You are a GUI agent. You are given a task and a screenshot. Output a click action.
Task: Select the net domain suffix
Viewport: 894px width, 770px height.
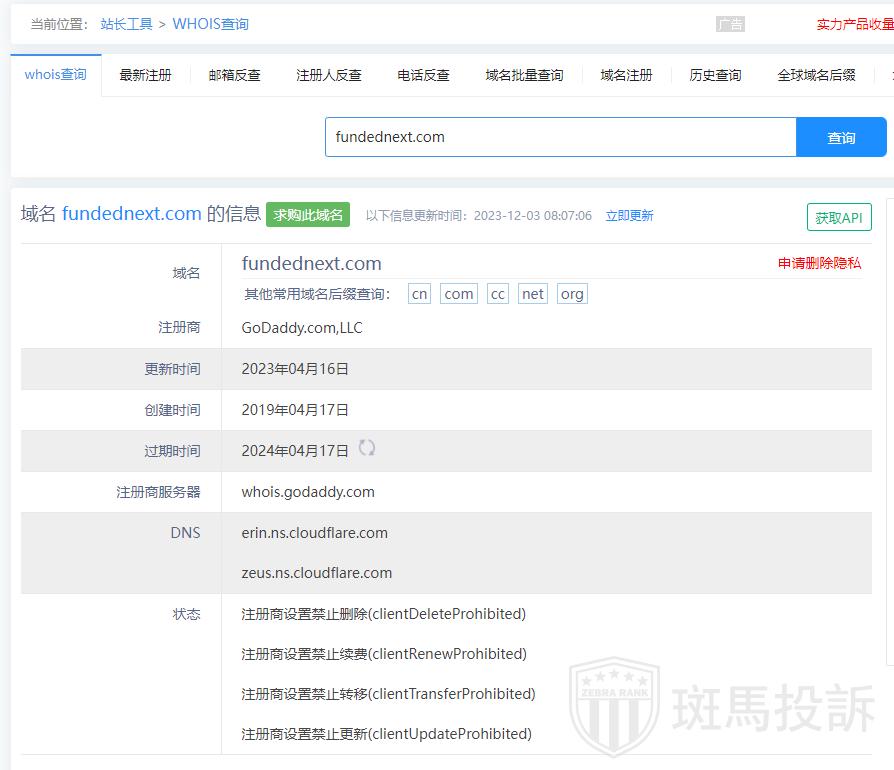click(x=533, y=294)
